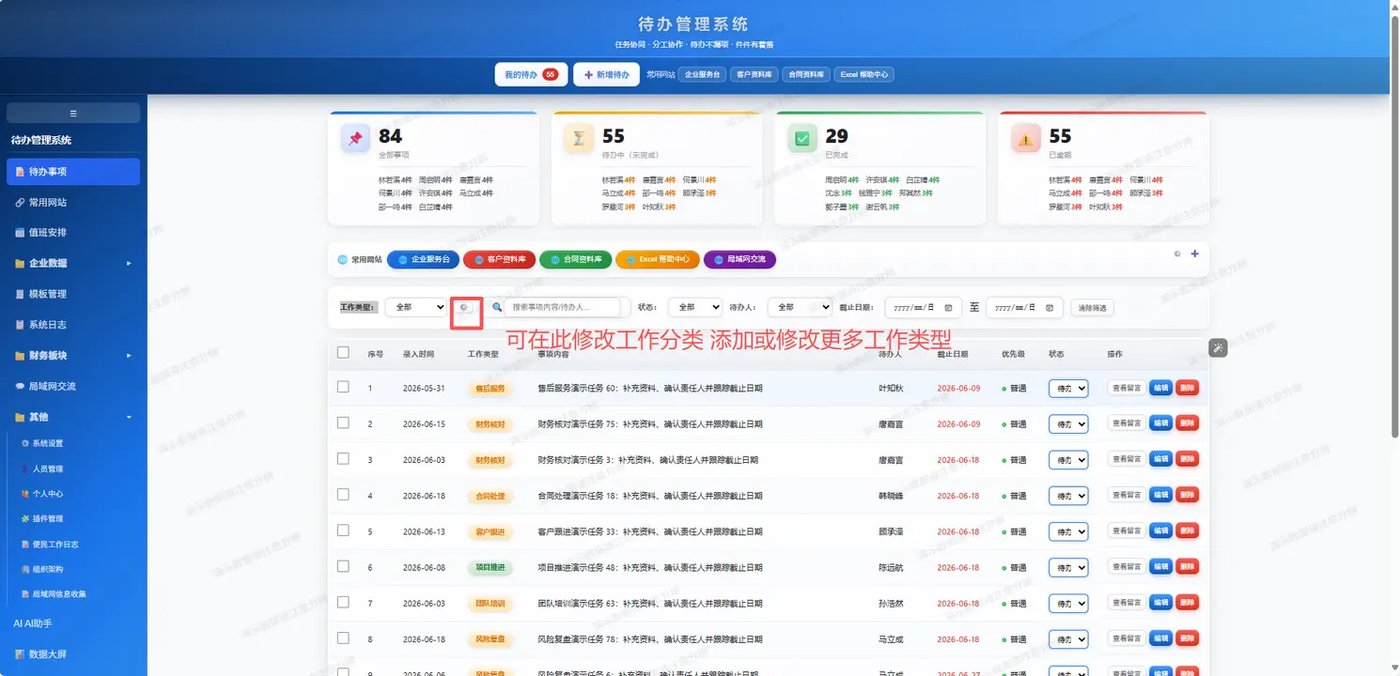1400x676 pixels.
Task: Check the row 2 财务核对演示任务 75 checkbox
Action: click(x=343, y=423)
